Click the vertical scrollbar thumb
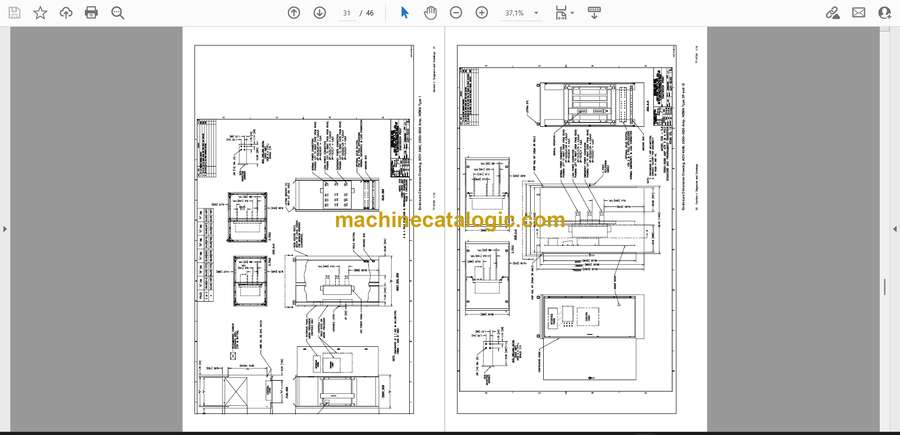The image size is (900, 435). click(885, 286)
